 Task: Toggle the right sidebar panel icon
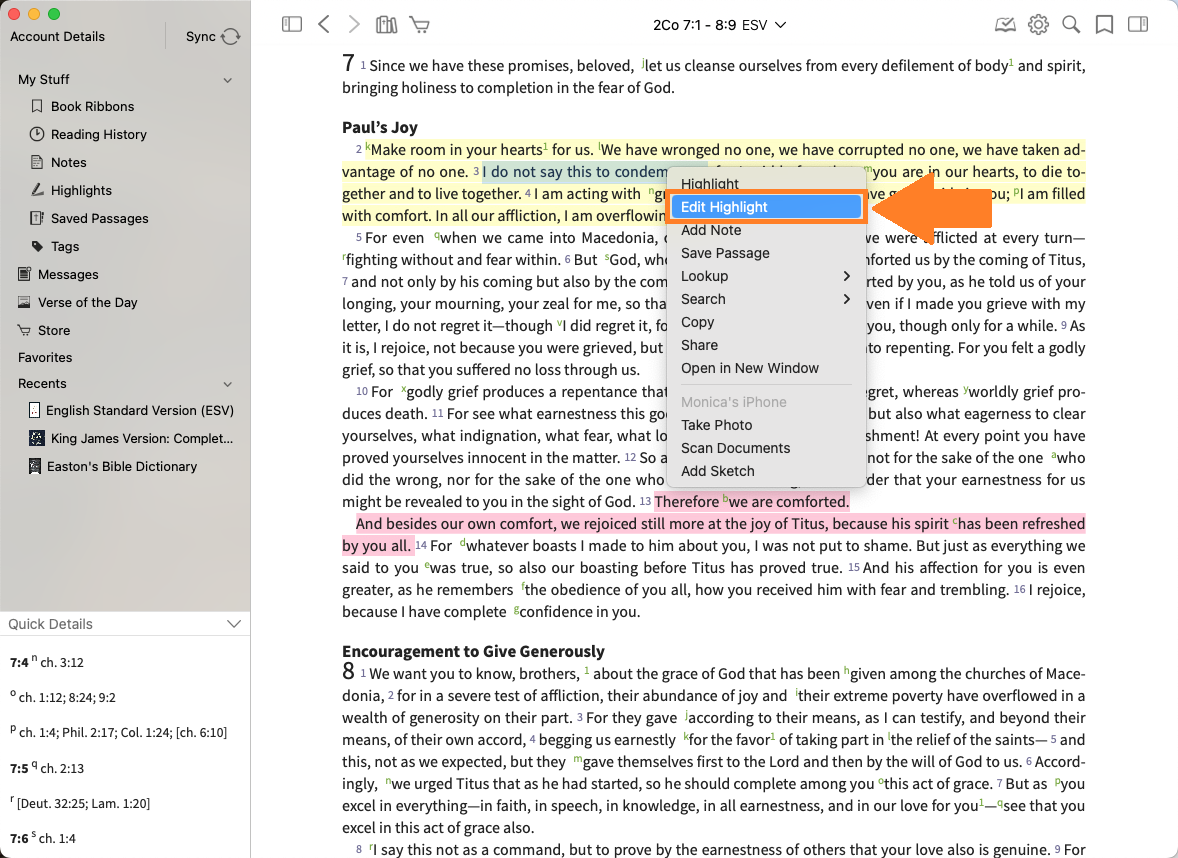tap(1138, 25)
